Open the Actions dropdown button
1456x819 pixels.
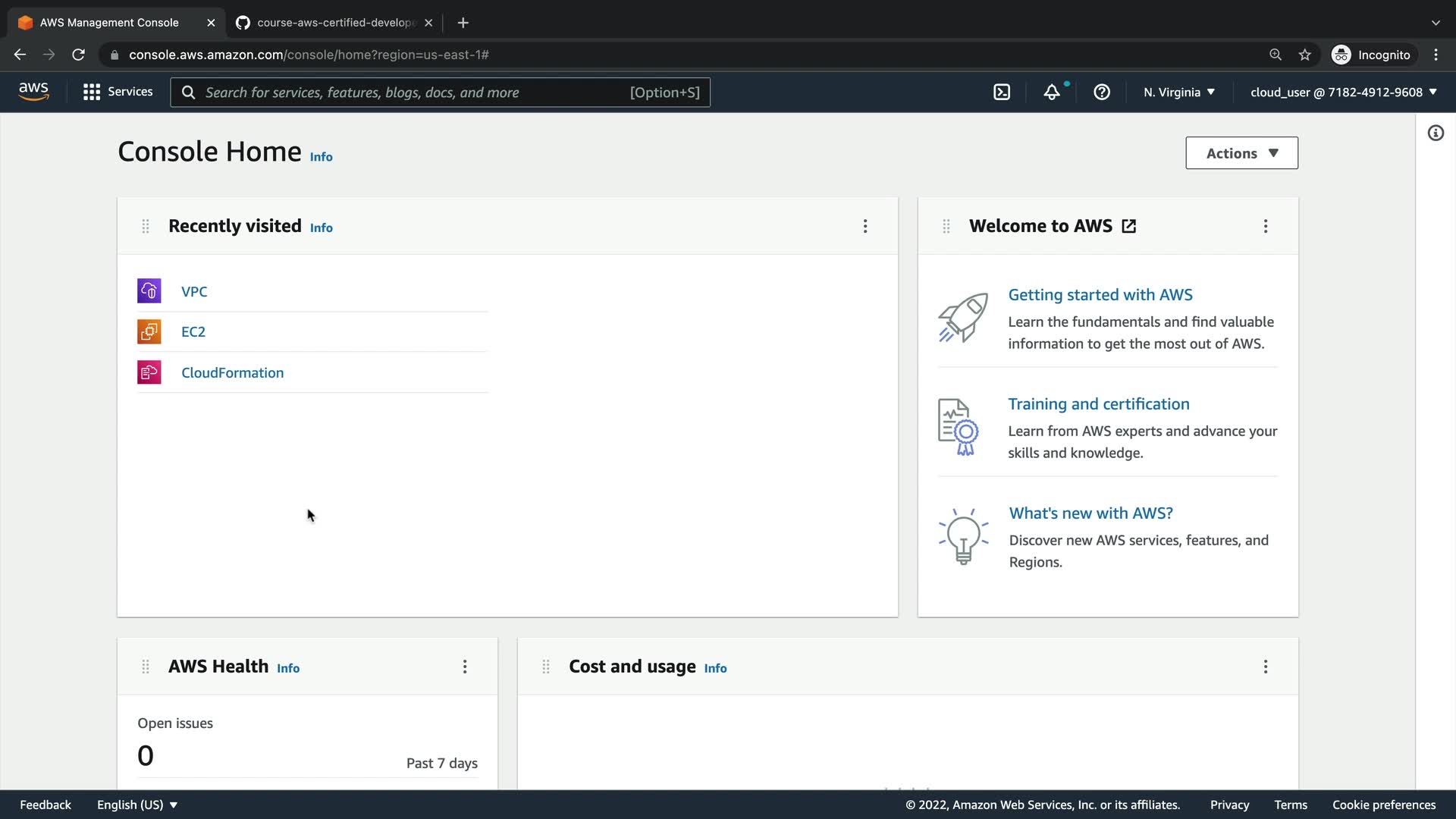pyautogui.click(x=1241, y=153)
